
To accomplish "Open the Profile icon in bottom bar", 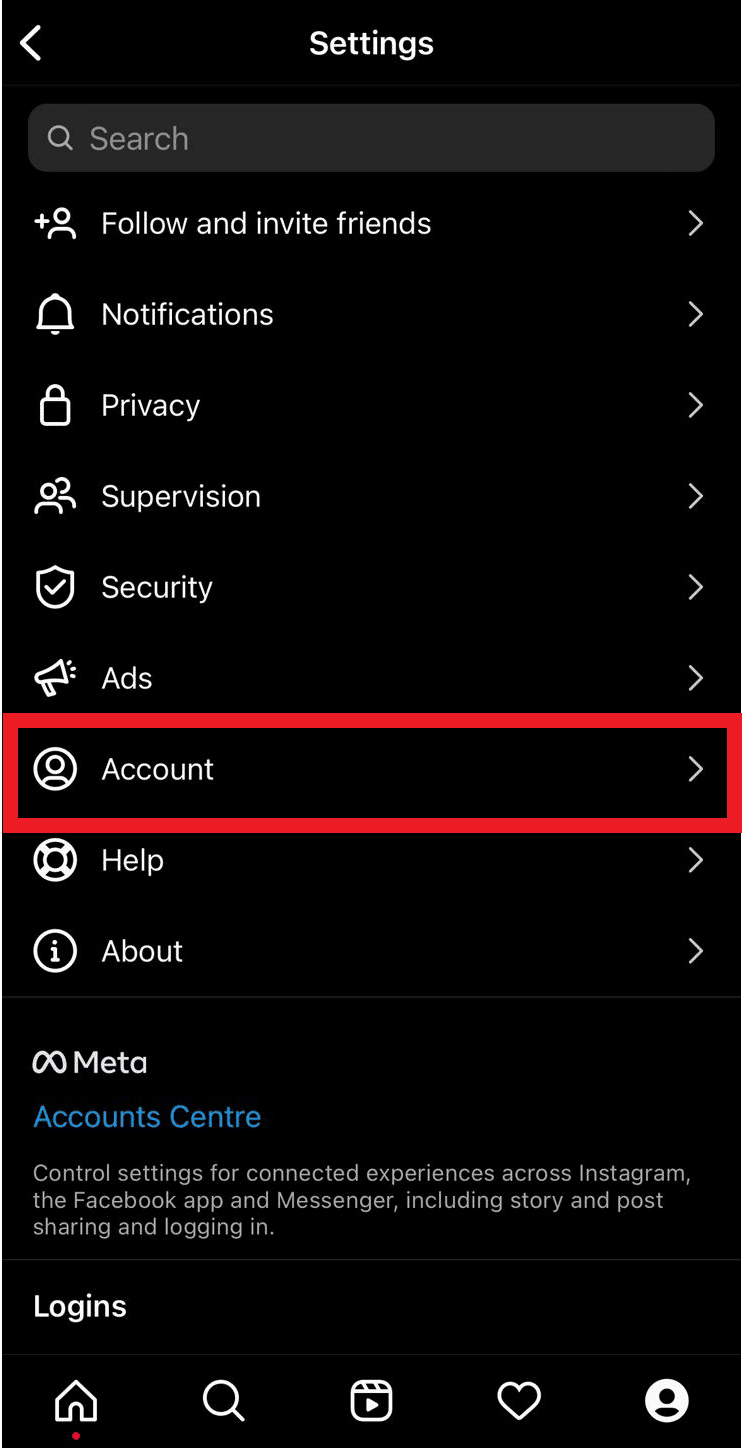I will (x=667, y=1400).
